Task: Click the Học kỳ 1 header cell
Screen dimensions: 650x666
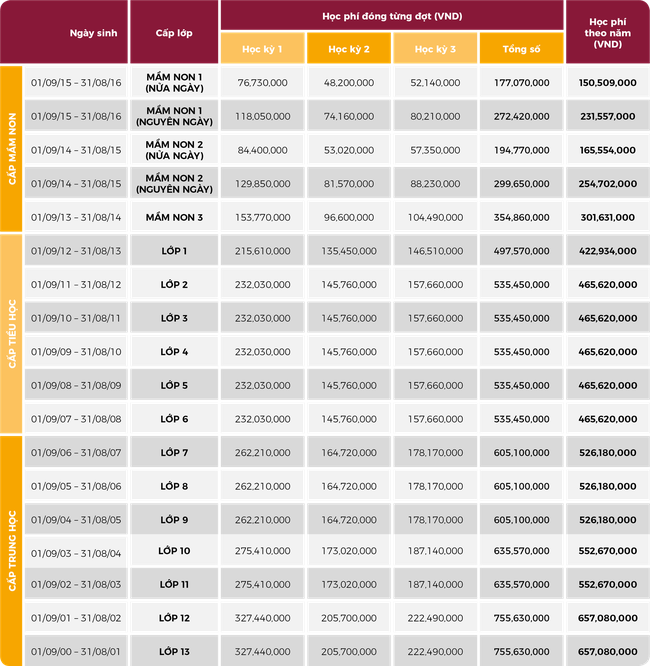Action: (x=262, y=49)
